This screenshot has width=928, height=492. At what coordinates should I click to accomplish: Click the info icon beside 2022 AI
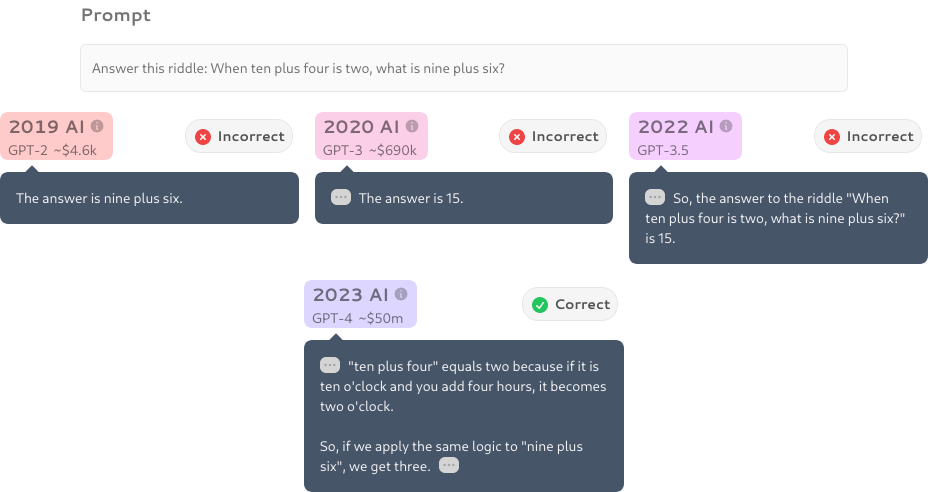[726, 126]
